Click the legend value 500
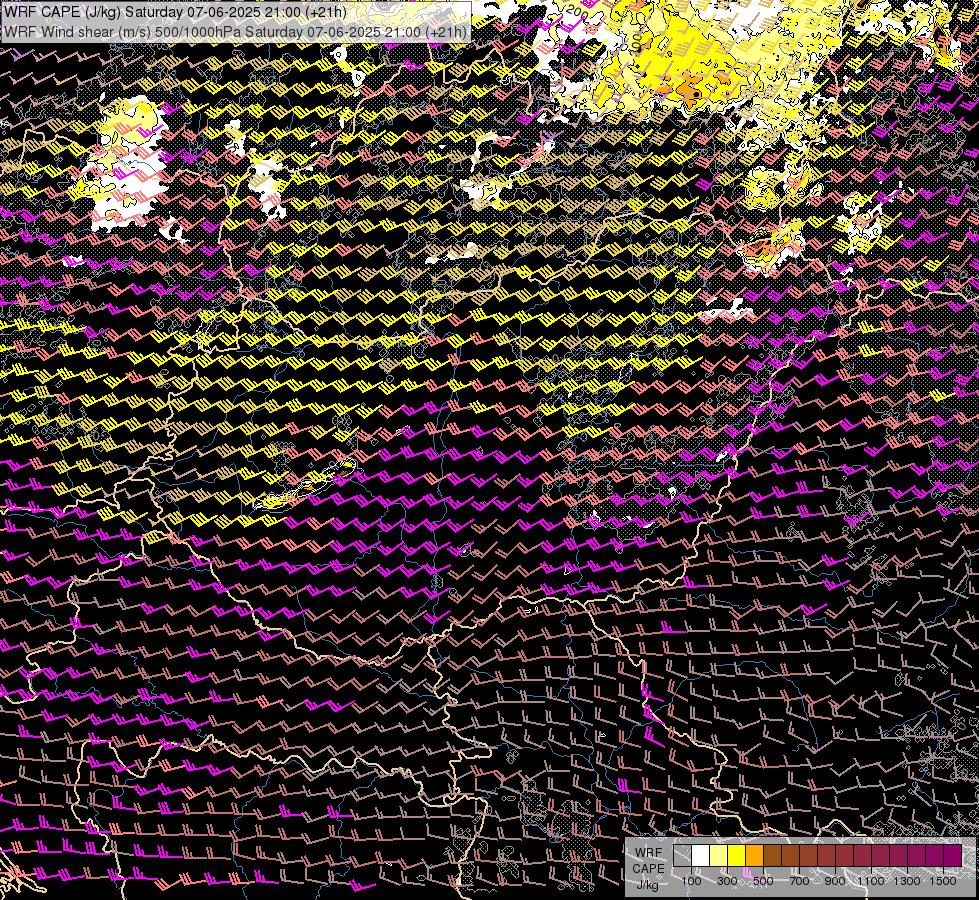Viewport: 979px width, 900px height. click(x=764, y=881)
